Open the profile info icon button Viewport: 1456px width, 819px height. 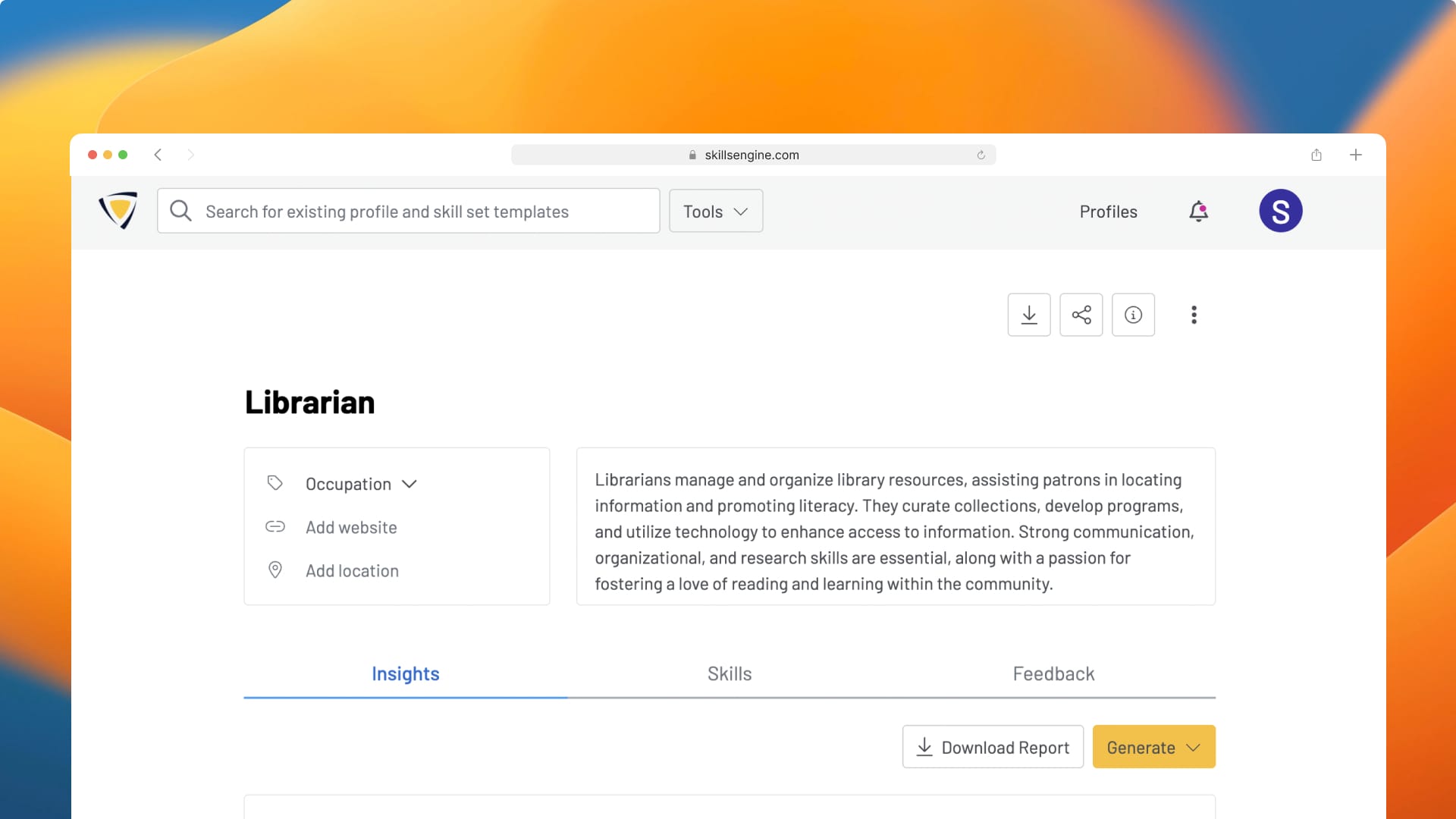[1134, 315]
